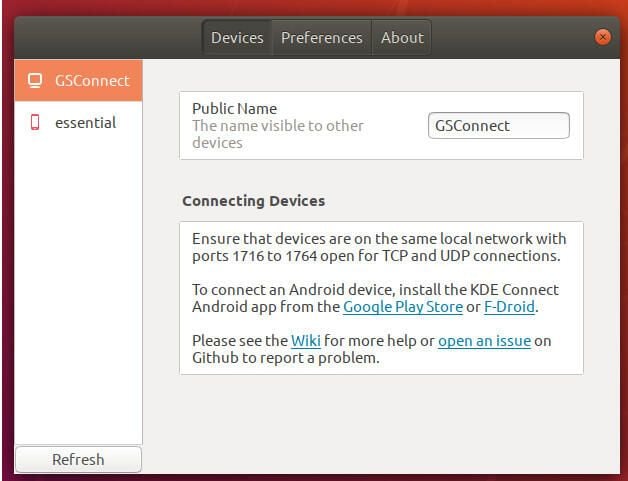This screenshot has width=628, height=481.
Task: Click the Public Name label
Action: (x=234, y=109)
